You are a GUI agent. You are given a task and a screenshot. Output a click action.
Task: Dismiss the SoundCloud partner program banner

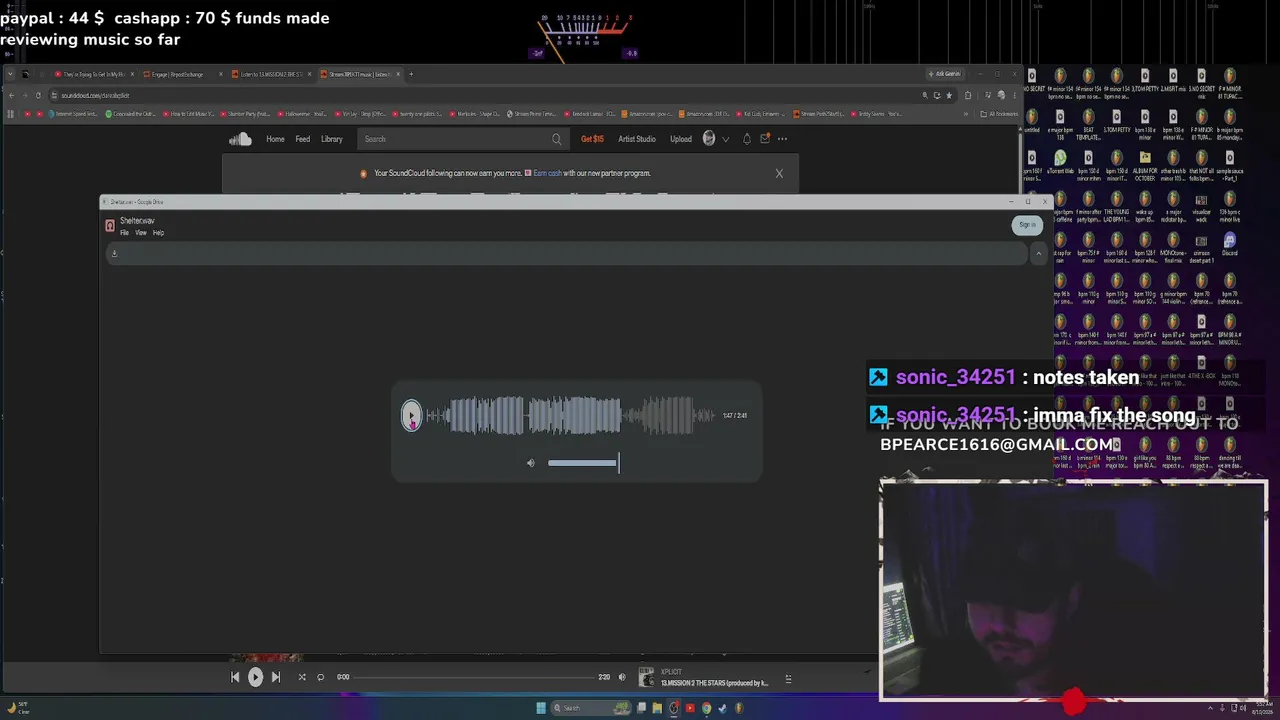[779, 173]
